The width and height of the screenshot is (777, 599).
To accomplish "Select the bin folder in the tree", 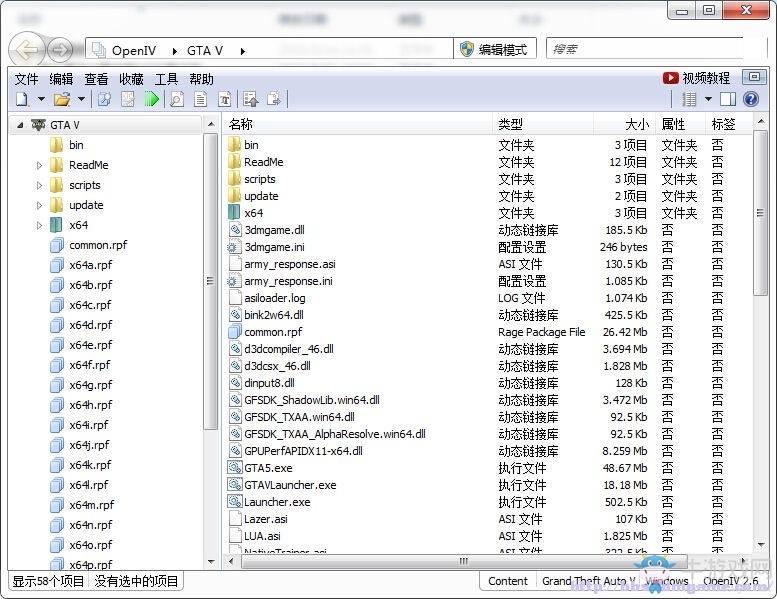I will [76, 145].
